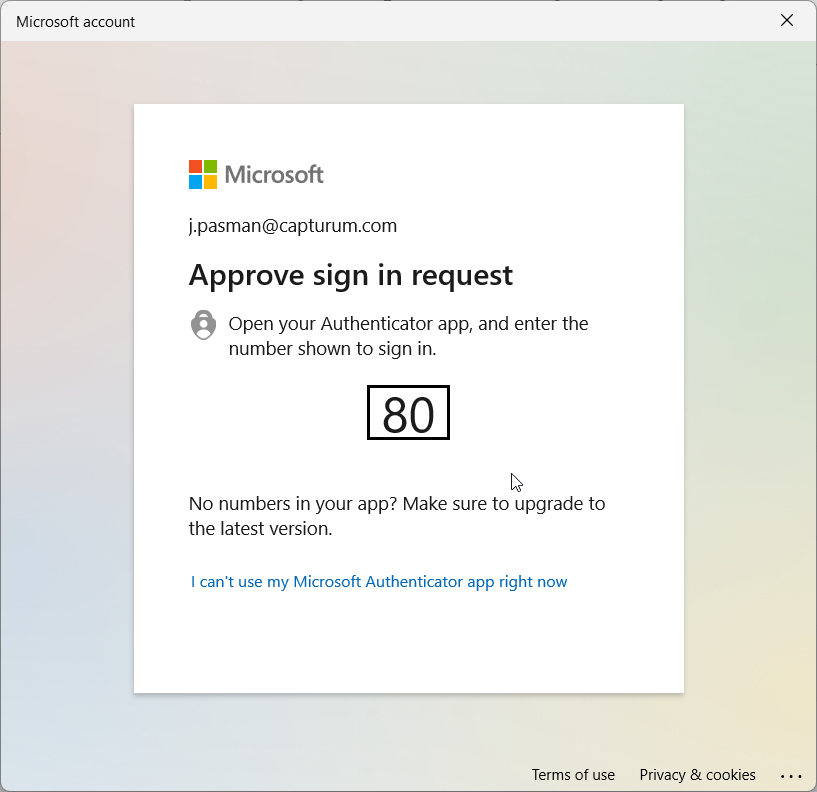Click the red square in Microsoft logo
Screen dimensions: 817x792
click(x=196, y=167)
